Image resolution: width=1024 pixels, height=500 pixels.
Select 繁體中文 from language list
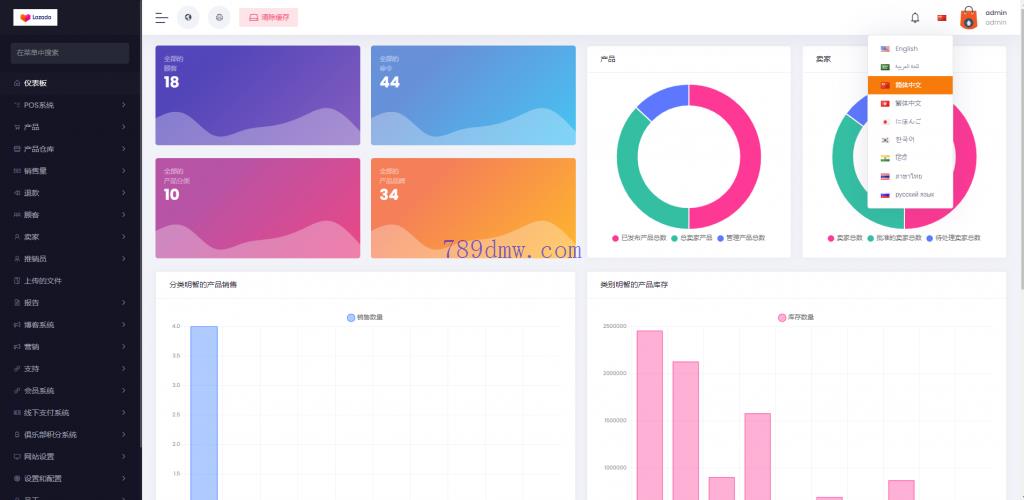[908, 103]
